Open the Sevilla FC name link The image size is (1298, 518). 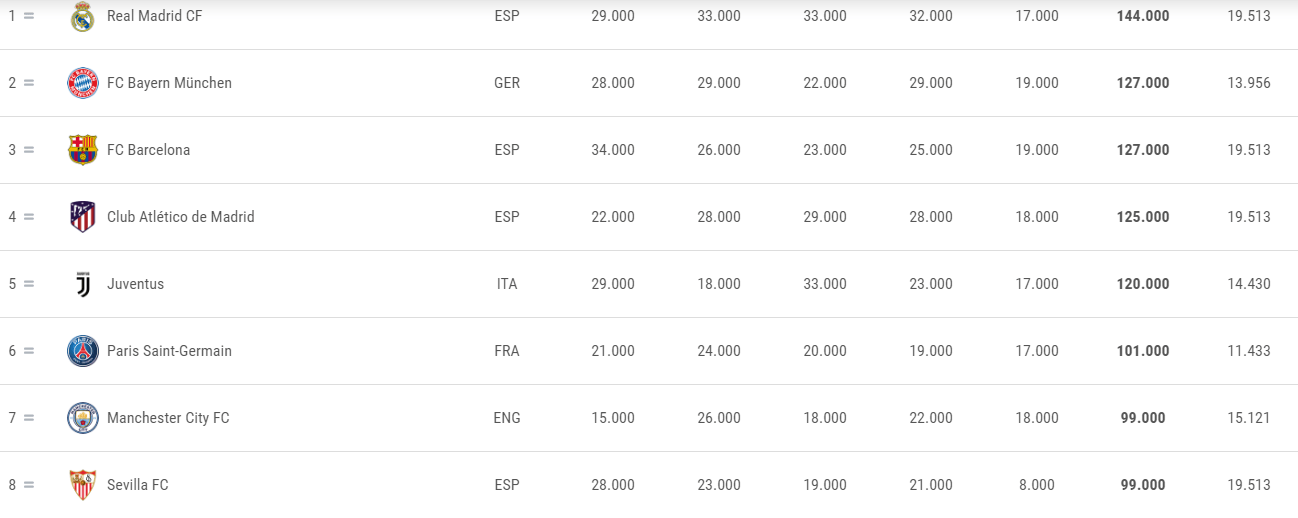pos(137,485)
